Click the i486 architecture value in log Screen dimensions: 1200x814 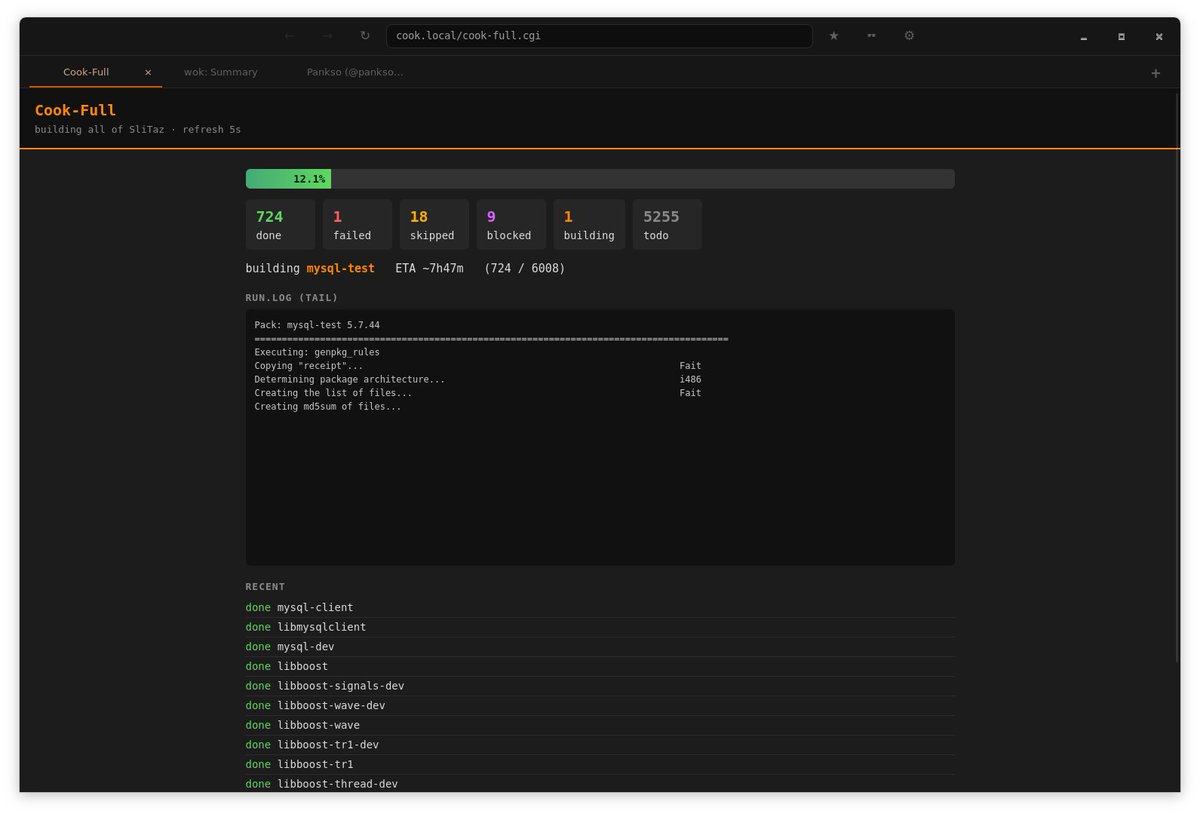click(x=690, y=379)
